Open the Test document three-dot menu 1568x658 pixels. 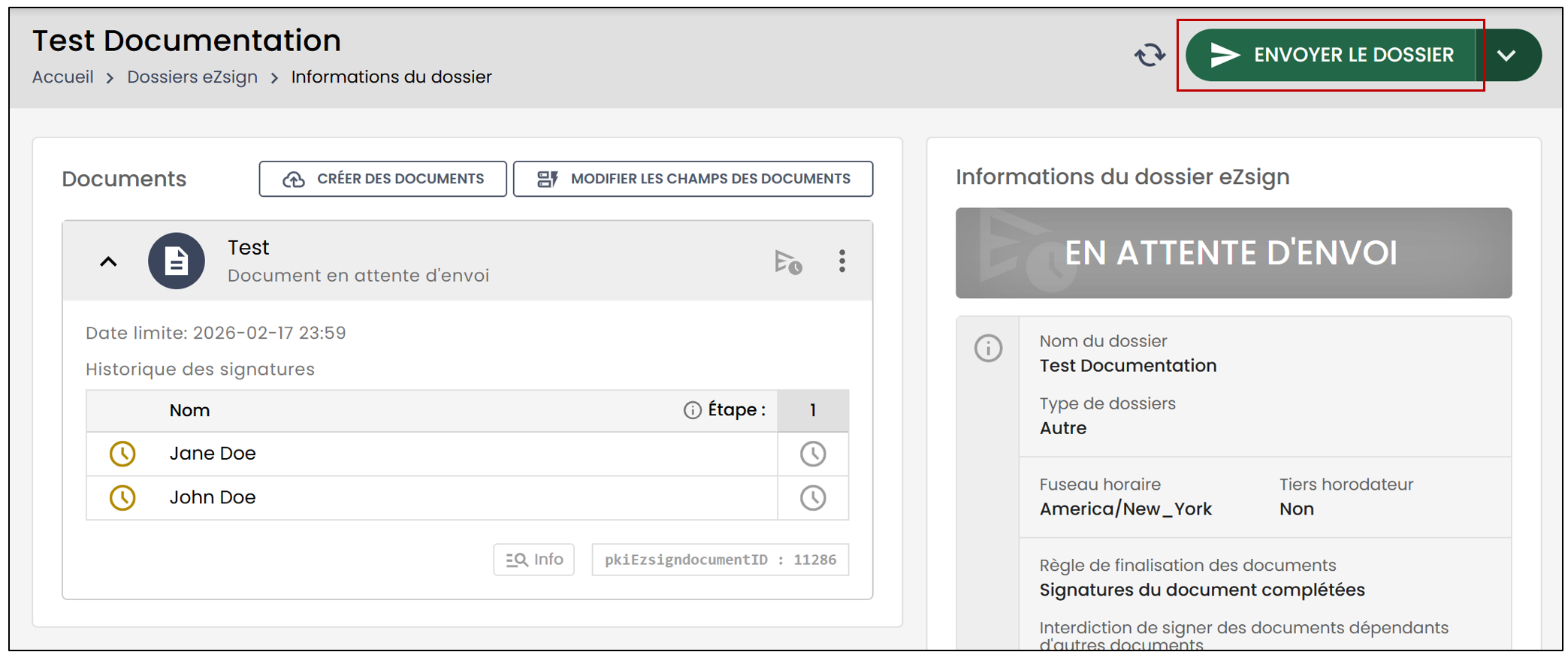click(x=842, y=261)
